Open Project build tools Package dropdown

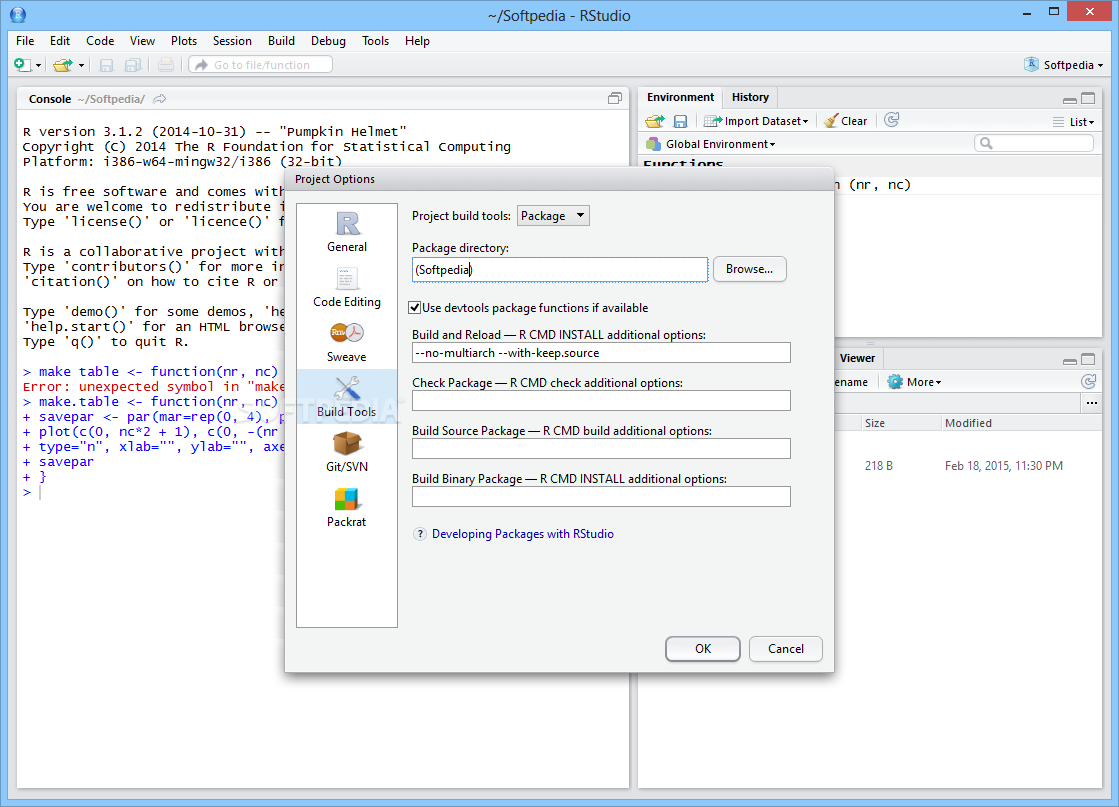coord(553,215)
